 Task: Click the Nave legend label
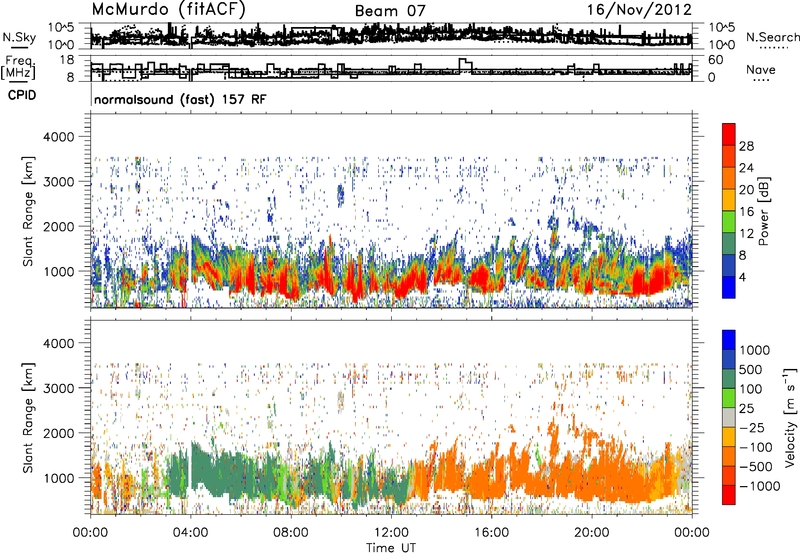pyautogui.click(x=760, y=69)
